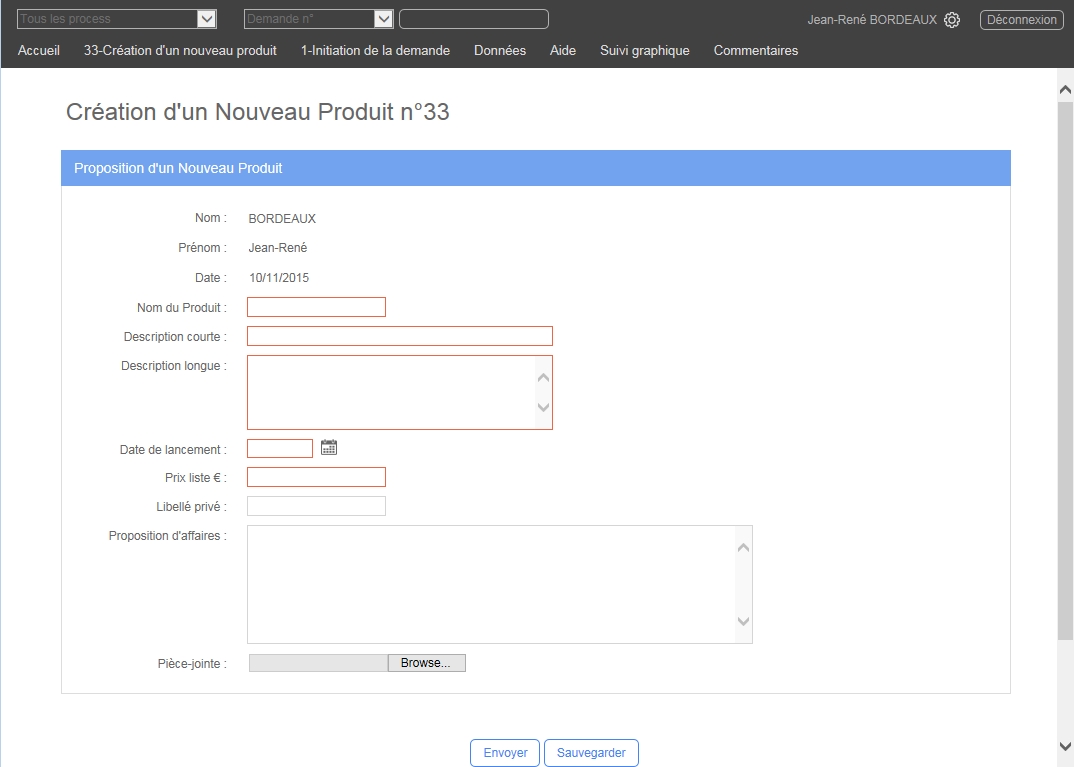Image resolution: width=1074 pixels, height=767 pixels.
Task: Go to the Accueil menu item
Action: click(x=39, y=50)
